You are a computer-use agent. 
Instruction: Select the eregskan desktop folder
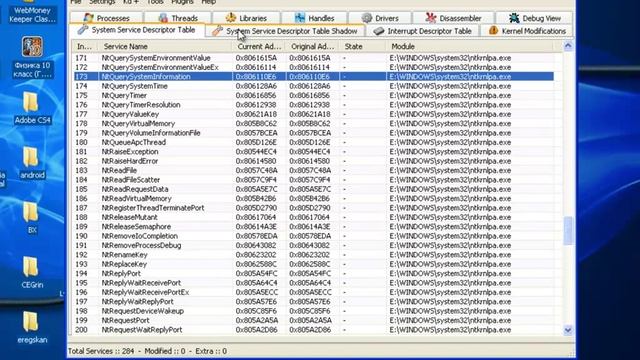coord(32,327)
